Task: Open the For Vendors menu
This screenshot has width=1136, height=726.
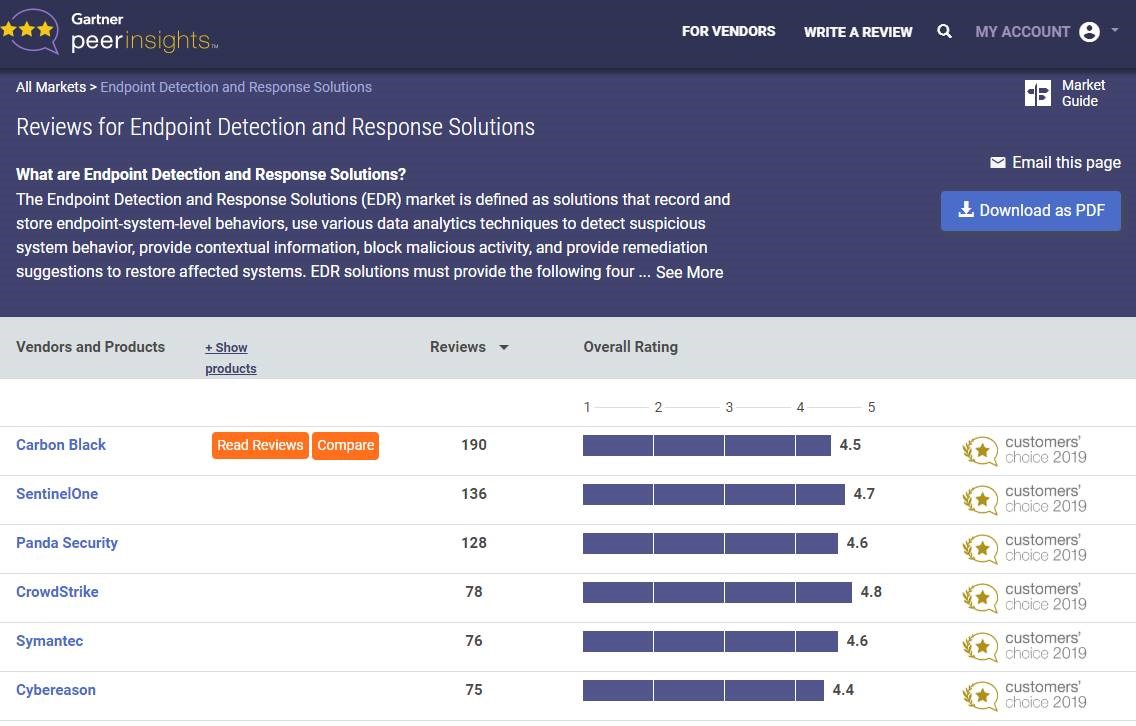Action: 728,32
